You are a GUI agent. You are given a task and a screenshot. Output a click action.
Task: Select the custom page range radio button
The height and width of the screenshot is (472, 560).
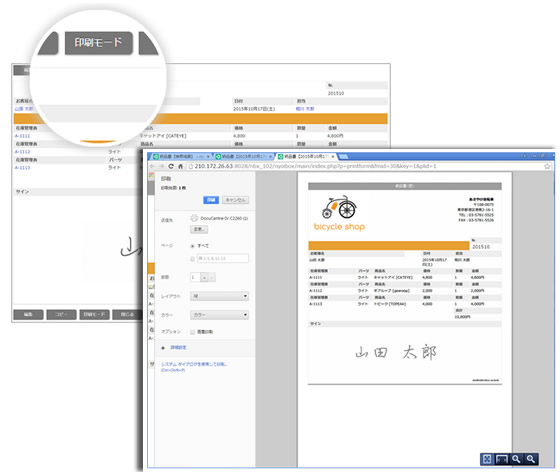pos(192,258)
